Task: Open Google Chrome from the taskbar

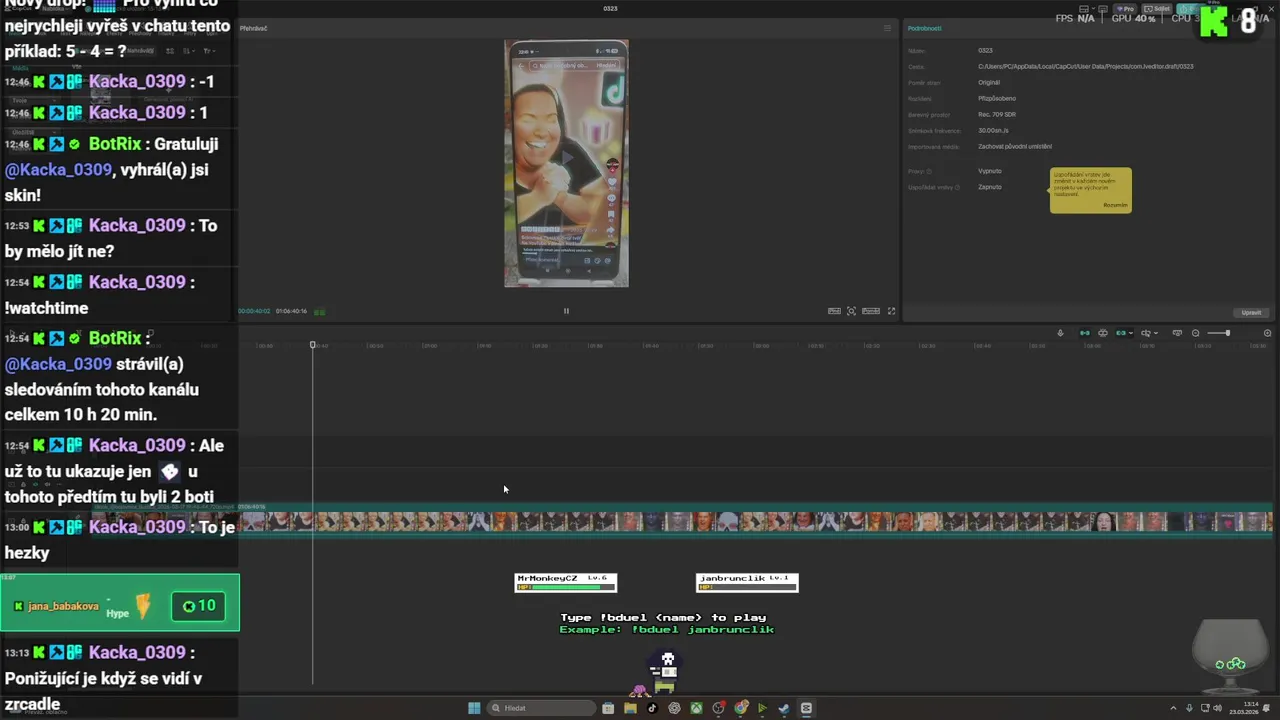Action: tap(741, 708)
